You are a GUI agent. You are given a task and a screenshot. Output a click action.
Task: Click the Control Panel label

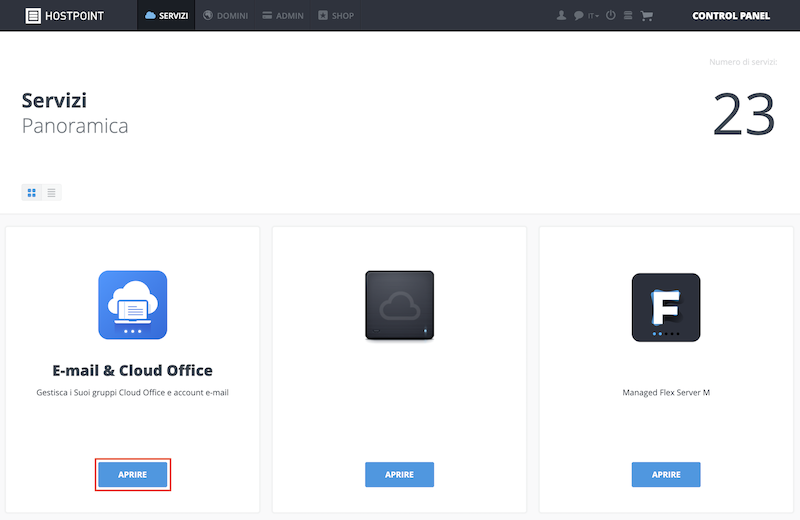pos(731,16)
